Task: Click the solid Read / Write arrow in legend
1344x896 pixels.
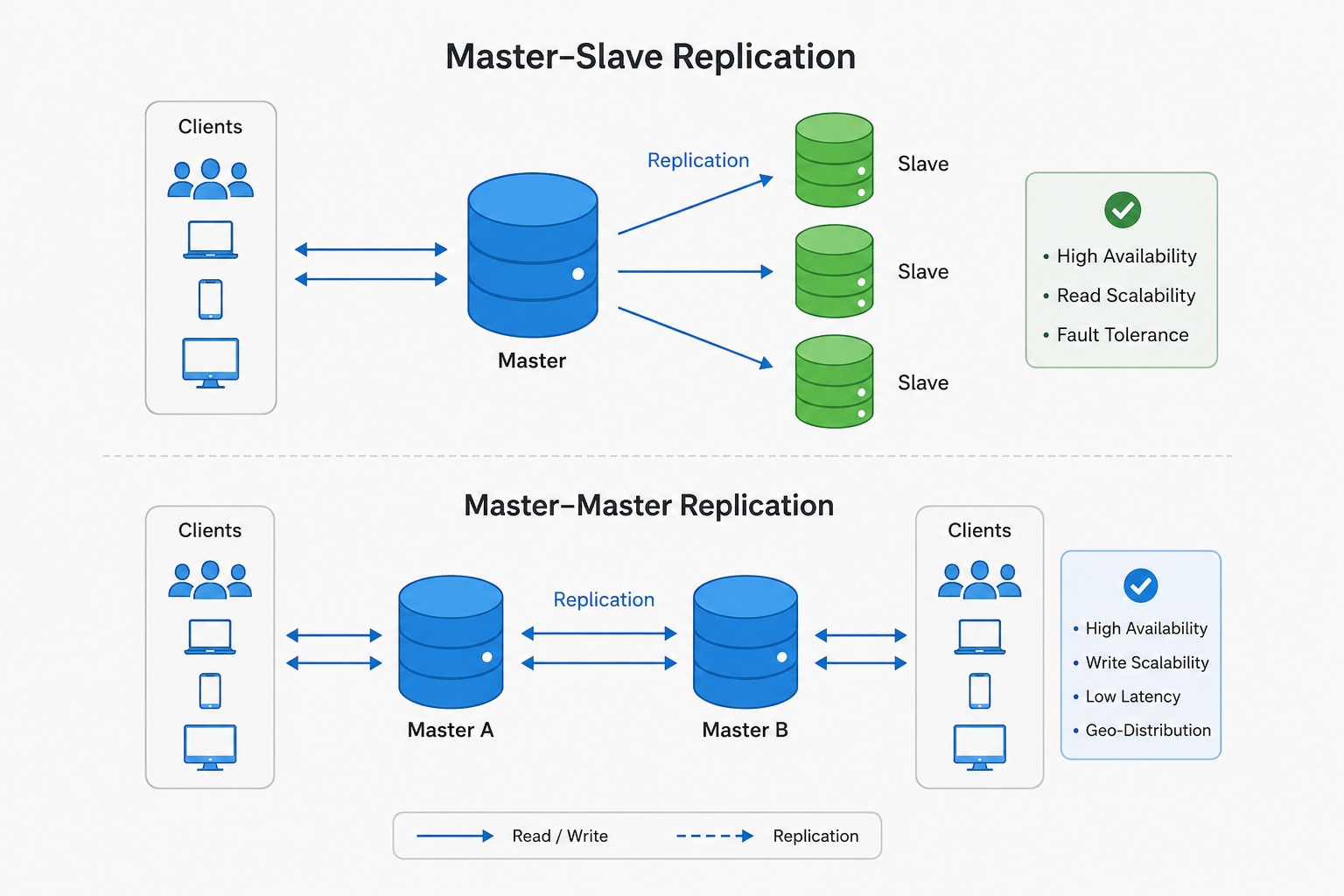Action: point(455,836)
